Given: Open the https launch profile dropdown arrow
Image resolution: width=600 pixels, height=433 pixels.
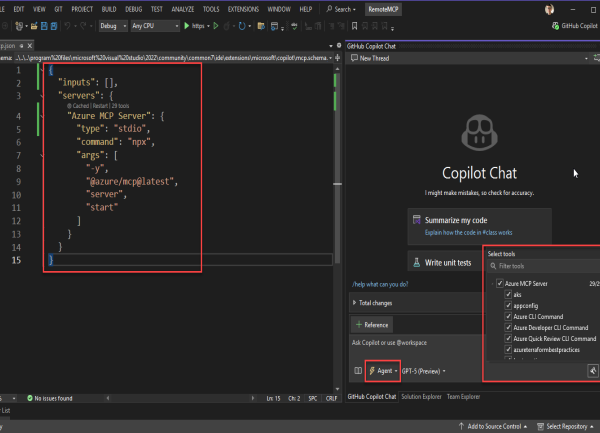Looking at the screenshot, I should coord(208,26).
